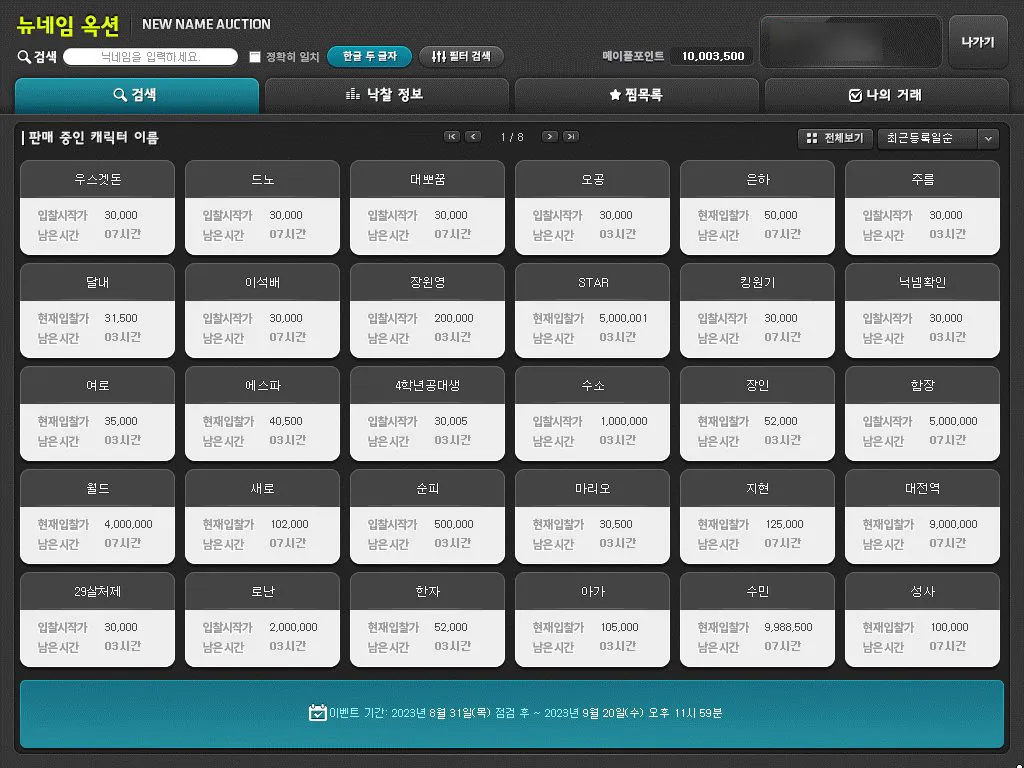The height and width of the screenshot is (768, 1024).
Task: Select the 장원영 nickname listing
Action: point(427,310)
